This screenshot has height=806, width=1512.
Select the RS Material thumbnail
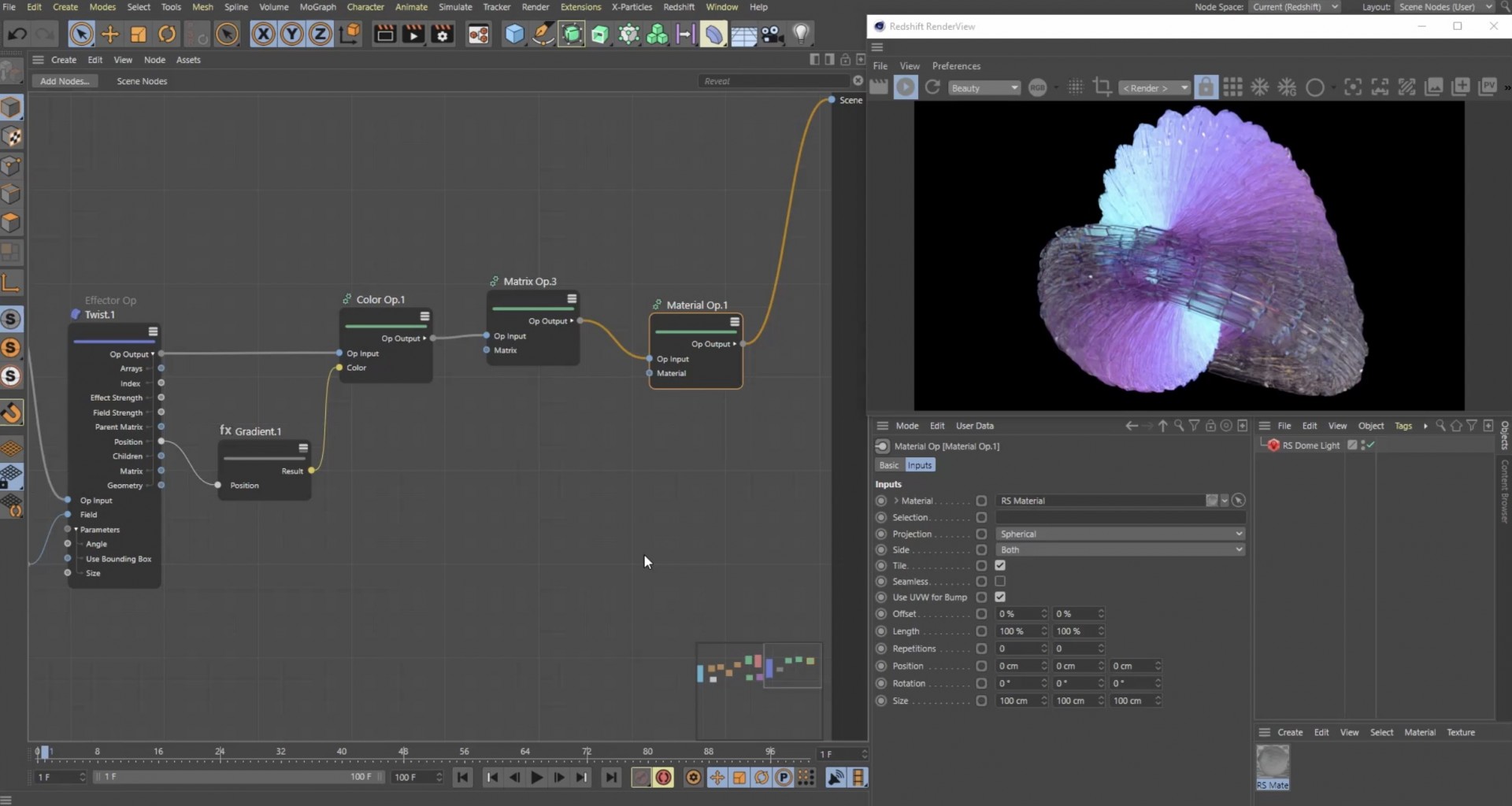[x=1273, y=767]
